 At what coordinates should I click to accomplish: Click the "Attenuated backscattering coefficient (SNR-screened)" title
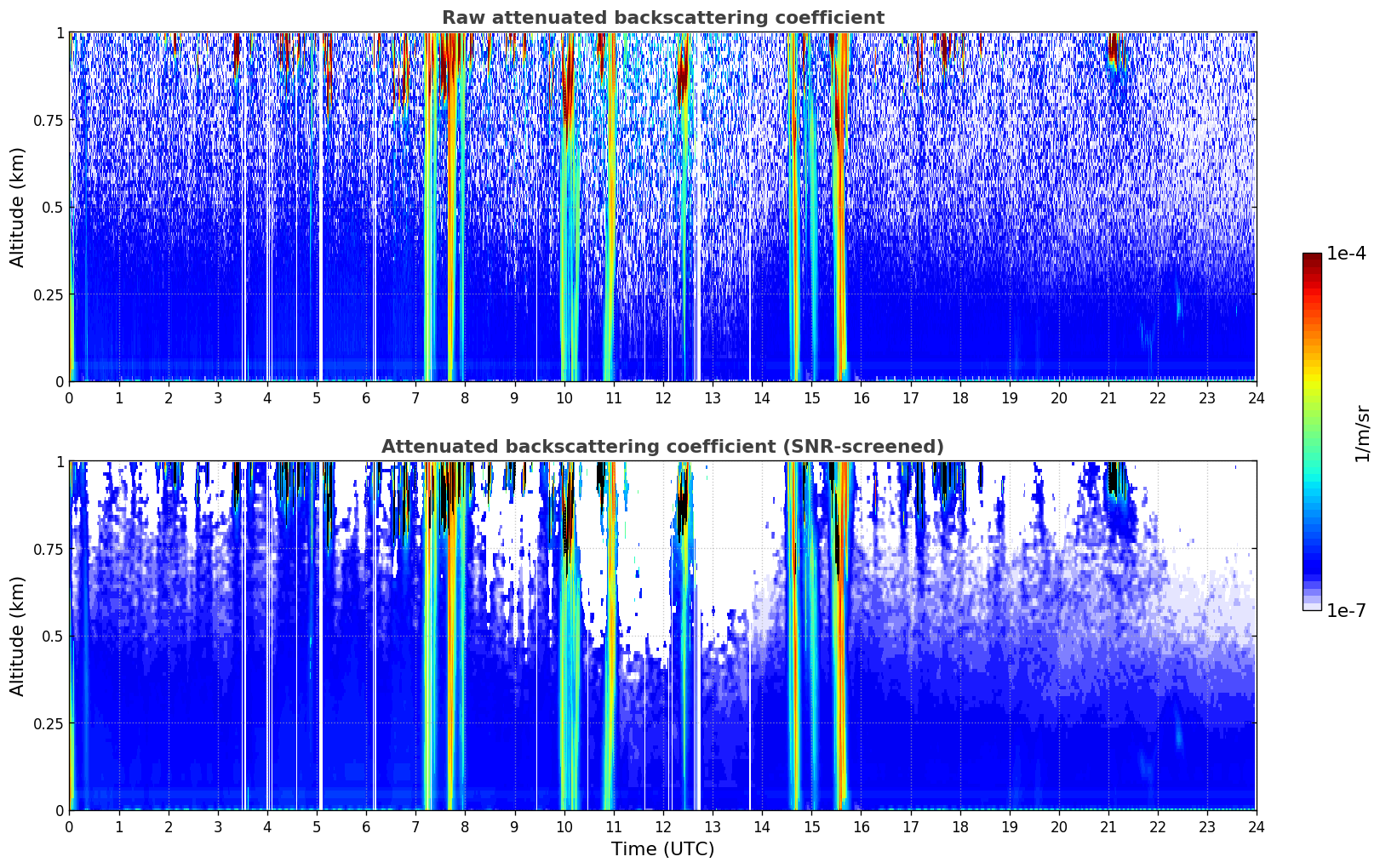coord(662,447)
